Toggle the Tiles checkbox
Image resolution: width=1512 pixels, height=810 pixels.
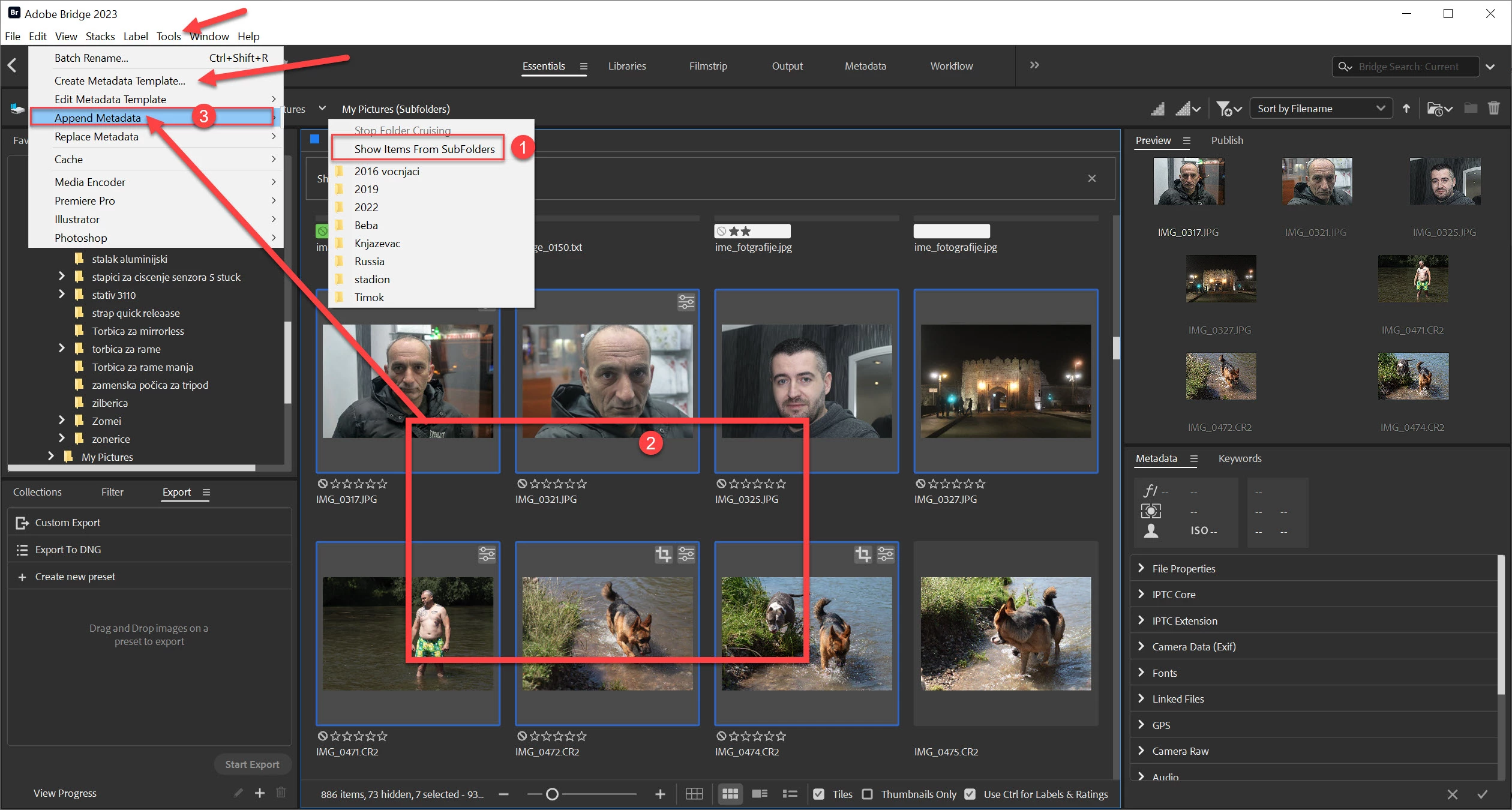click(818, 794)
